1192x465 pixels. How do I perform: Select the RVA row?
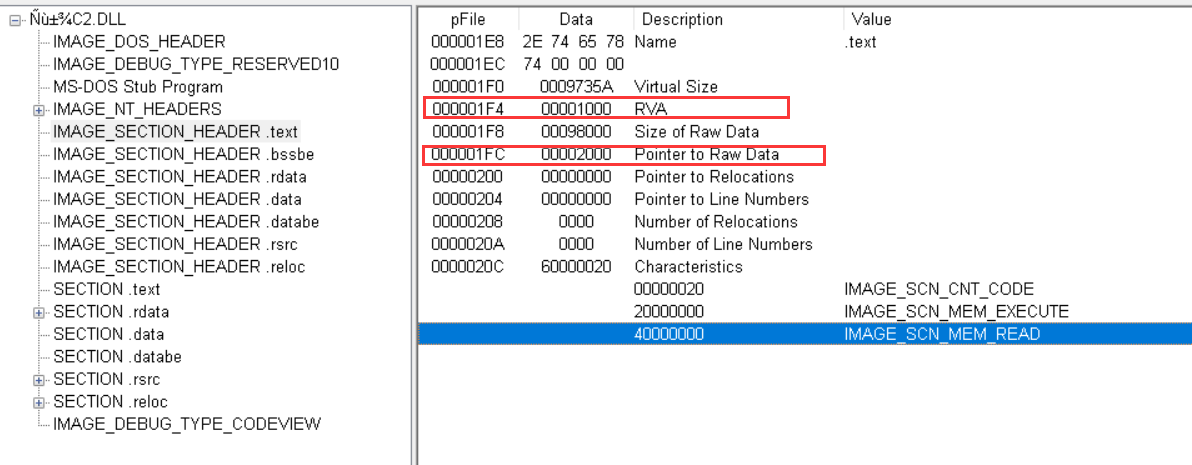[650, 109]
